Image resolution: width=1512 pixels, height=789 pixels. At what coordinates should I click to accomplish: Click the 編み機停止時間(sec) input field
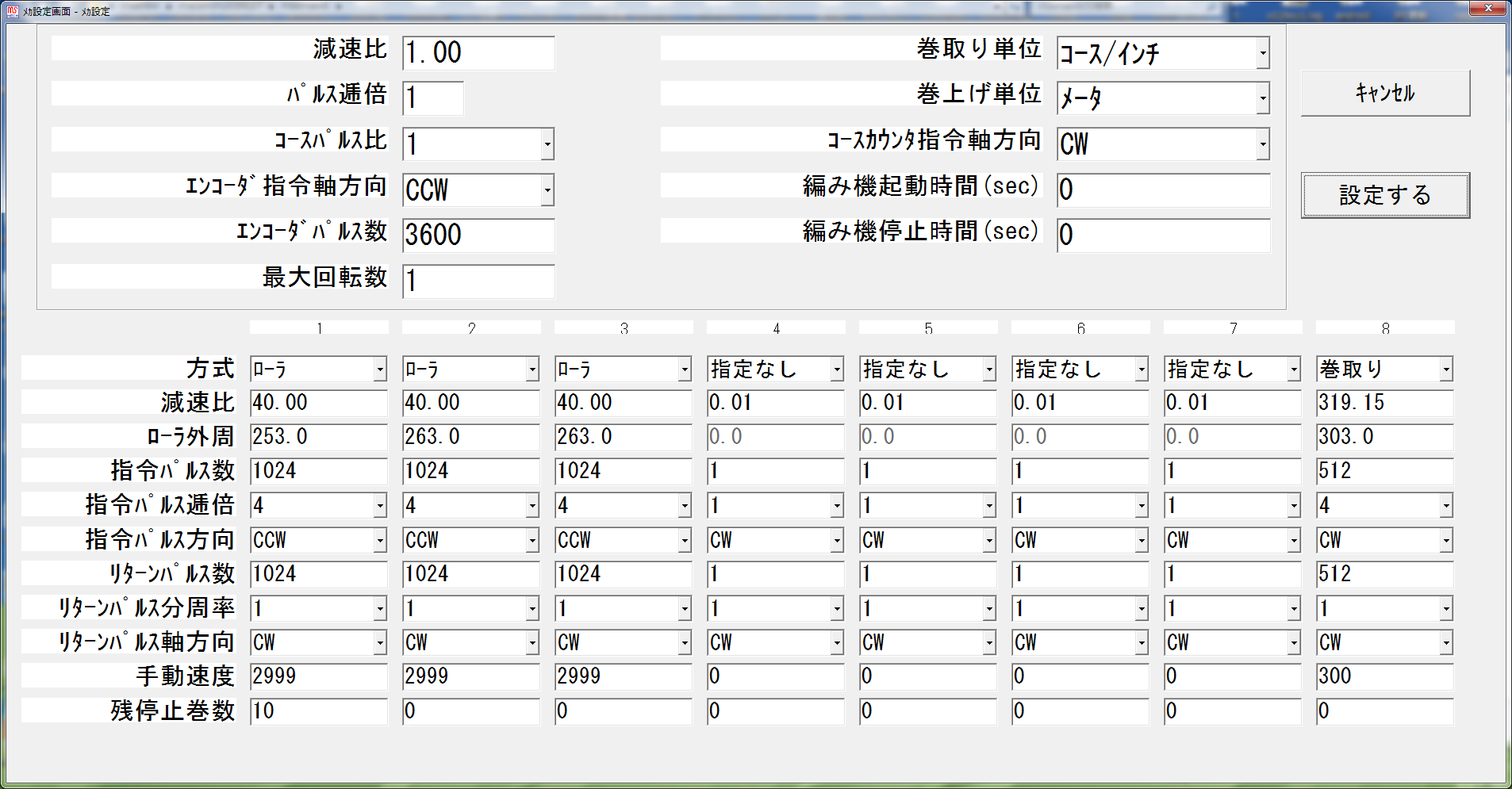pos(1162,236)
